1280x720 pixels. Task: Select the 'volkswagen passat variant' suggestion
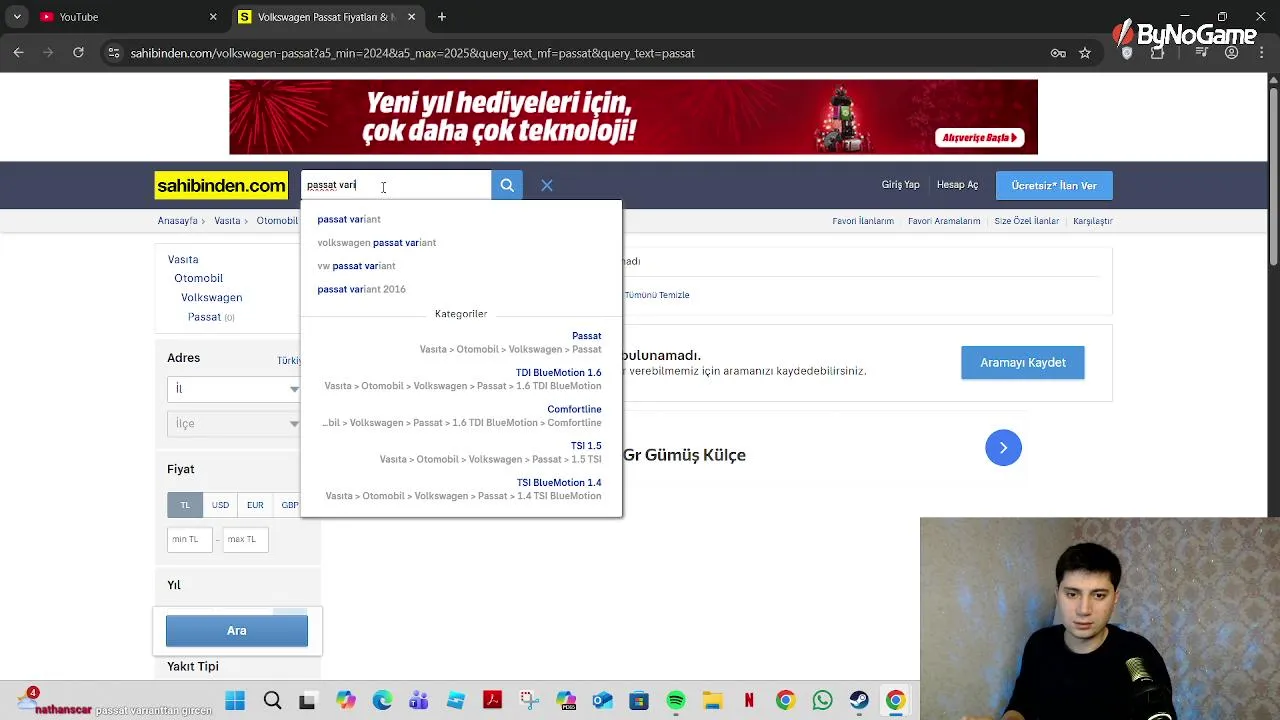[x=377, y=242]
